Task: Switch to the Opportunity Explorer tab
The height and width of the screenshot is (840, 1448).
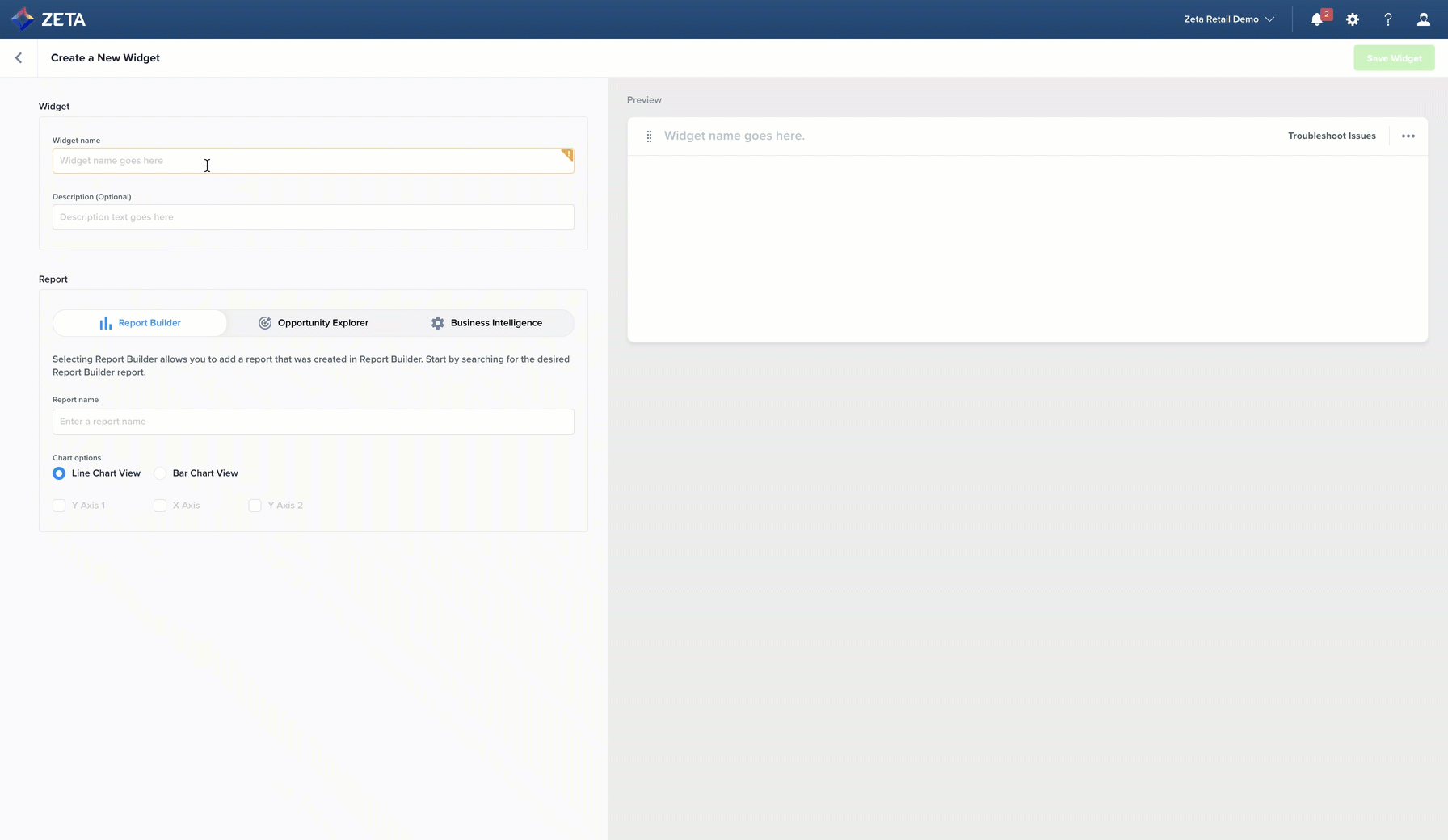Action: click(x=314, y=323)
